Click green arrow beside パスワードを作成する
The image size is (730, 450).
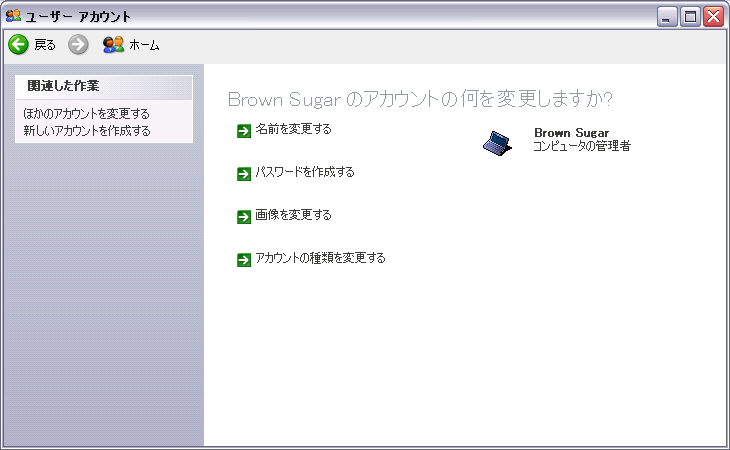click(x=244, y=174)
